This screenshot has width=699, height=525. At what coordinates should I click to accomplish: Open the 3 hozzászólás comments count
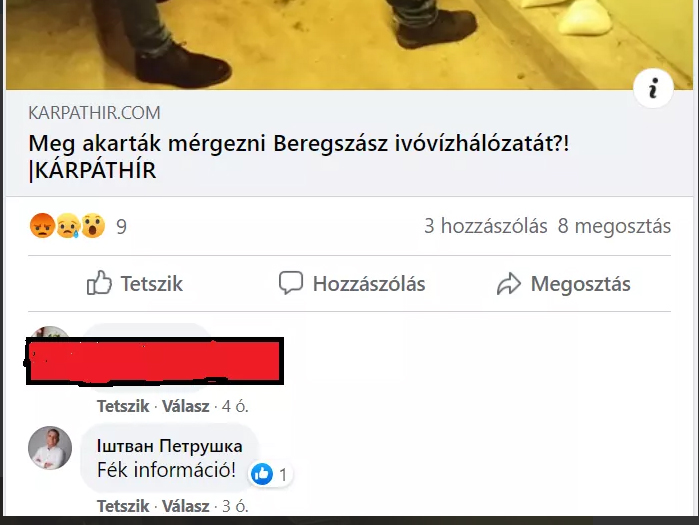coord(485,226)
